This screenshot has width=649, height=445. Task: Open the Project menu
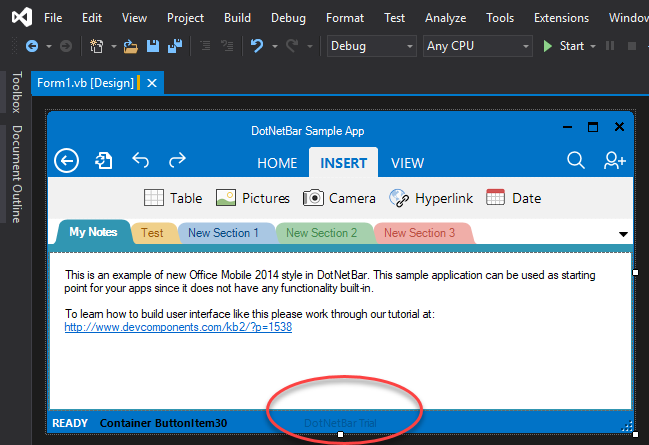coord(185,18)
